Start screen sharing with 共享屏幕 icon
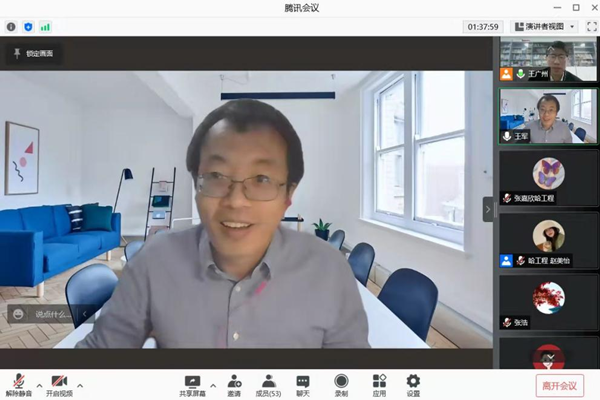600x400 pixels. point(192,384)
